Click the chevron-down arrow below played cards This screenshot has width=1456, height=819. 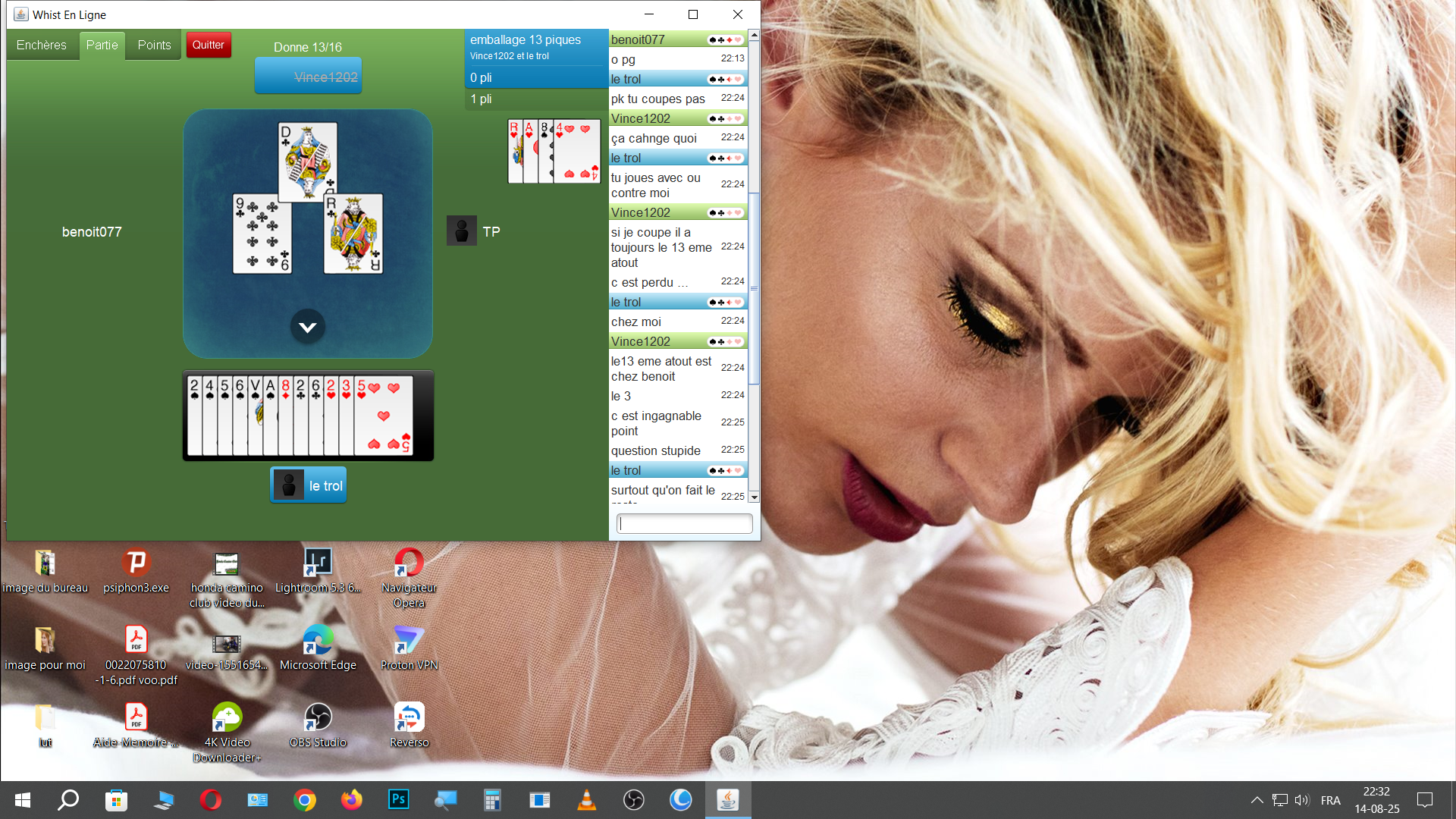point(307,328)
